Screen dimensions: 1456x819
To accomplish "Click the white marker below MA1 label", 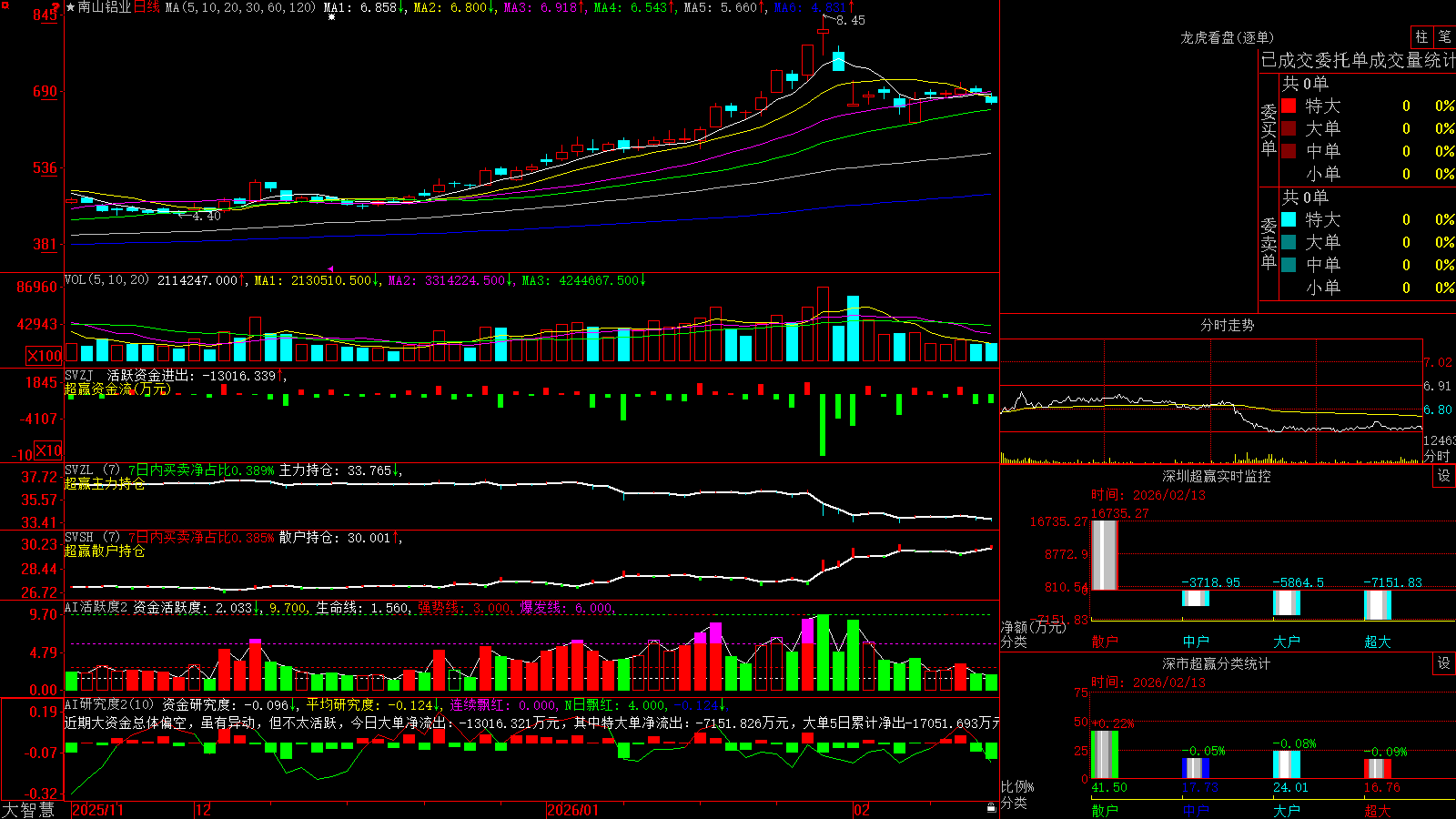I will (x=331, y=17).
